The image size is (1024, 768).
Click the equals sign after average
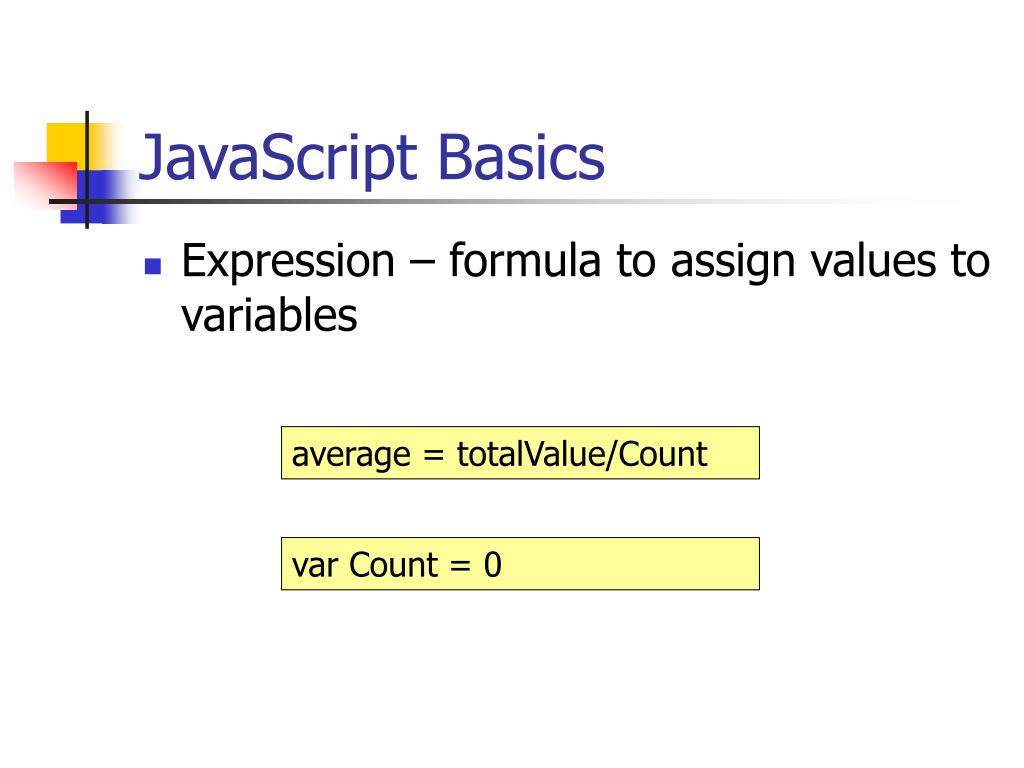[434, 455]
